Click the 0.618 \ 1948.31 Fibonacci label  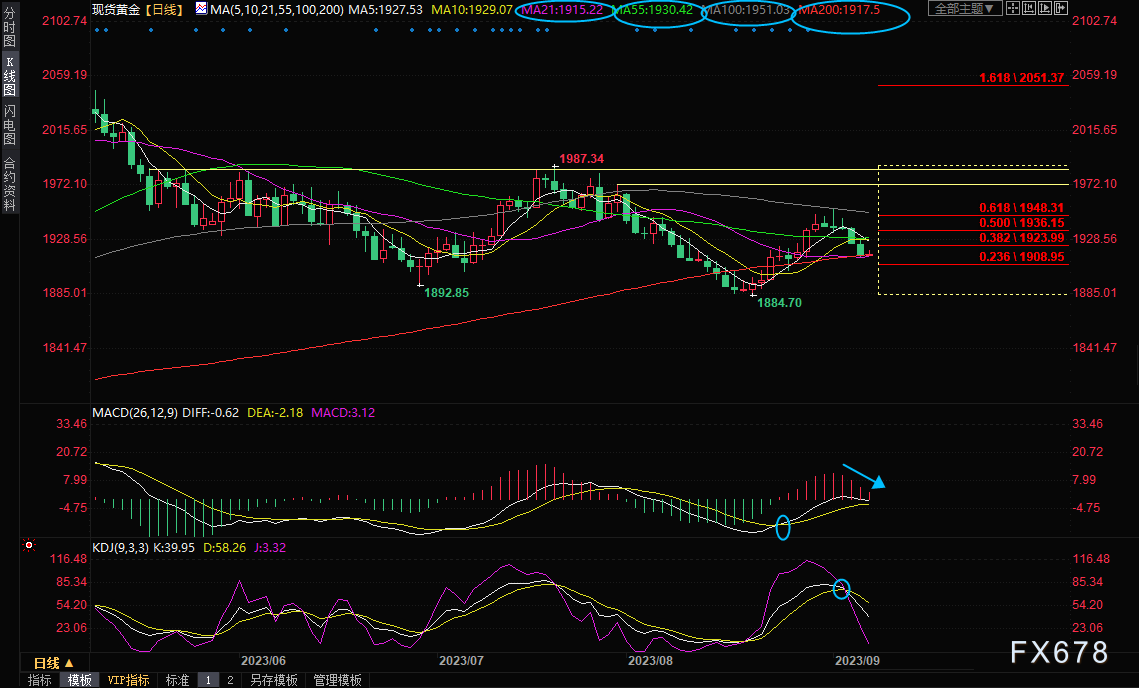tap(1021, 208)
